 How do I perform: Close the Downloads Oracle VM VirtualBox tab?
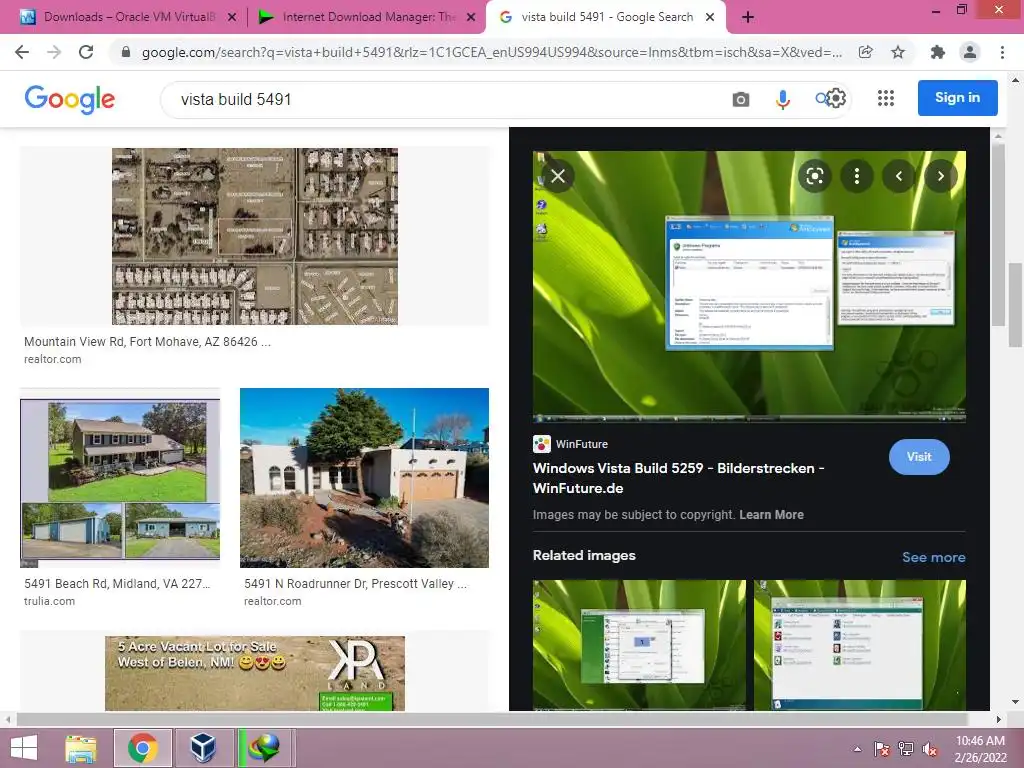231,18
